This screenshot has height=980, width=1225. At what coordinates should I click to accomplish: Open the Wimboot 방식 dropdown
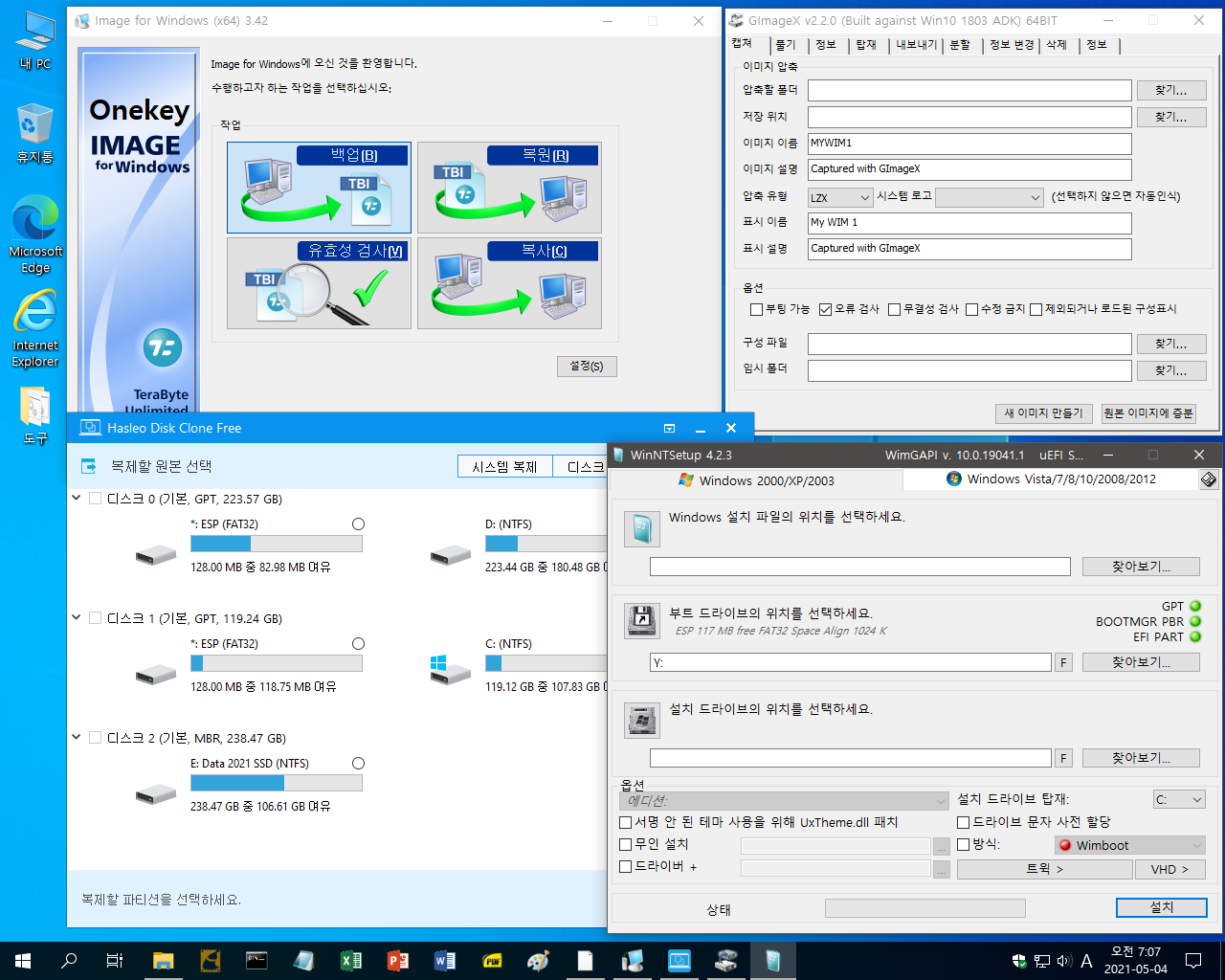[x=1130, y=845]
